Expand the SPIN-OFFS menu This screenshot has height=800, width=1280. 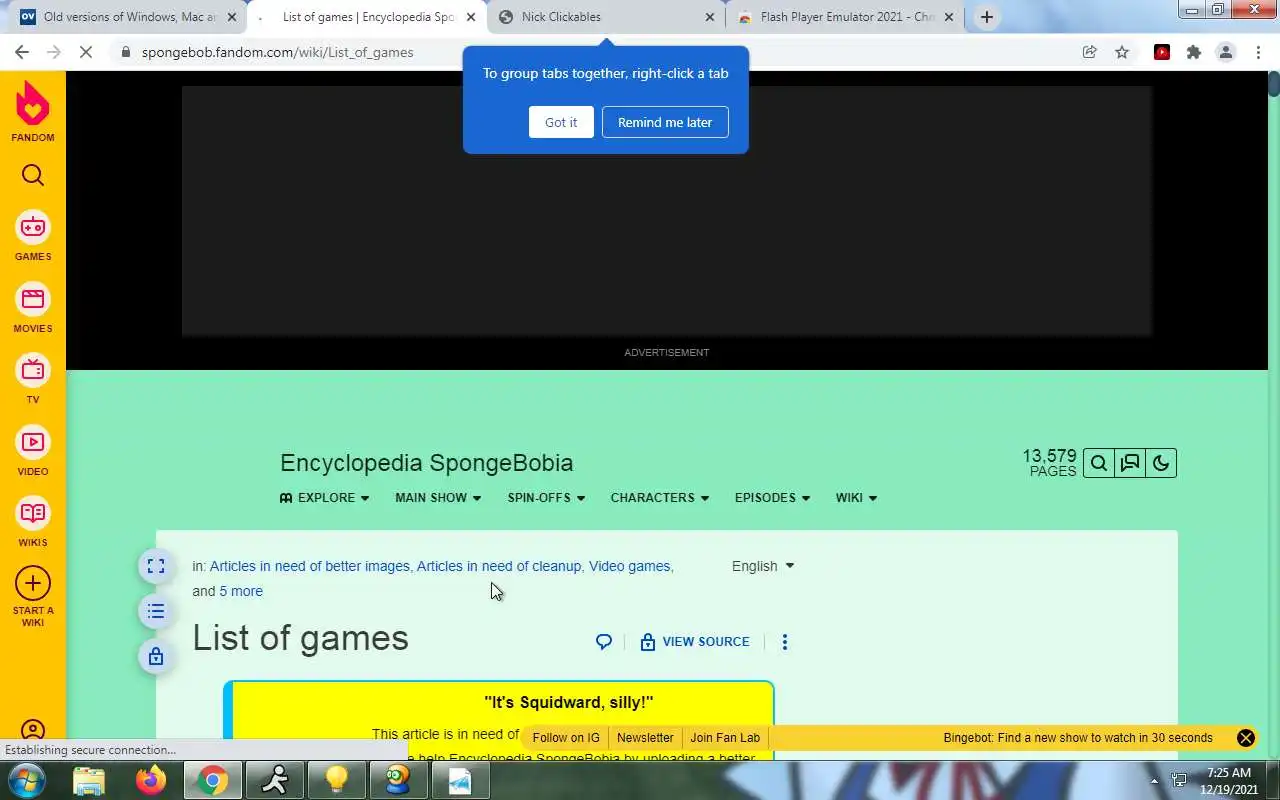pyautogui.click(x=546, y=497)
